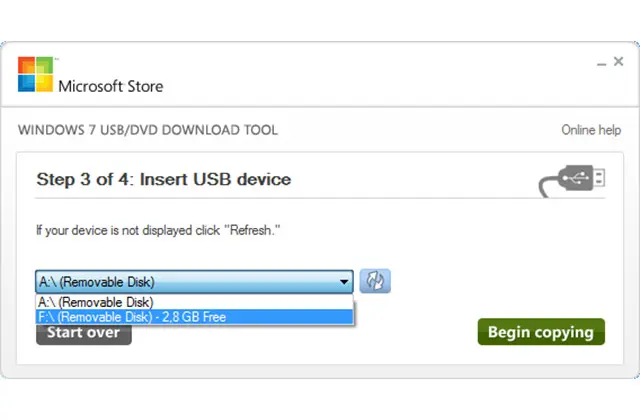The width and height of the screenshot is (640, 420).
Task: Click the "Insert USB device" heading text
Action: click(215, 180)
